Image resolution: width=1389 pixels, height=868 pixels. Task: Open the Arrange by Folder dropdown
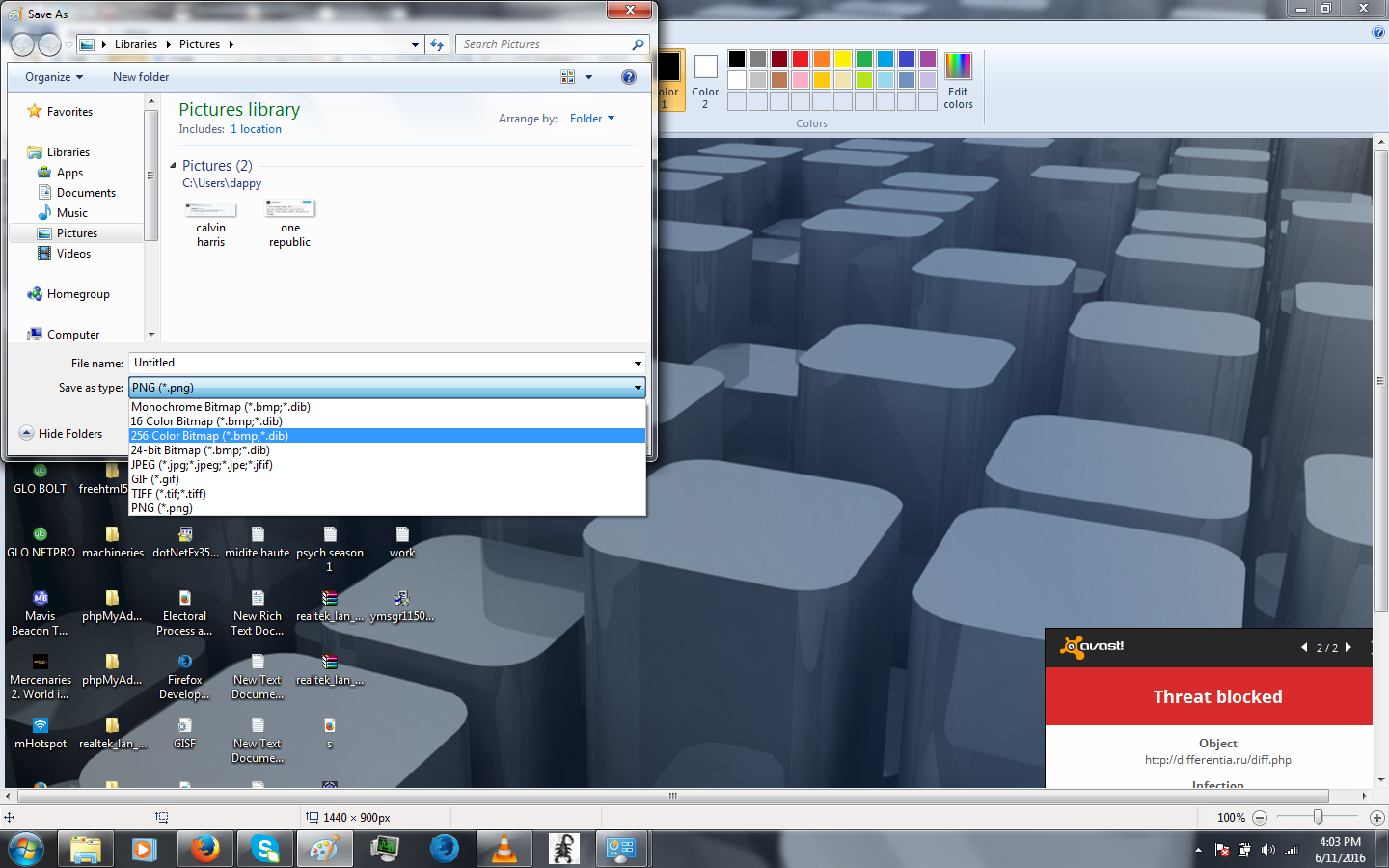coord(592,118)
